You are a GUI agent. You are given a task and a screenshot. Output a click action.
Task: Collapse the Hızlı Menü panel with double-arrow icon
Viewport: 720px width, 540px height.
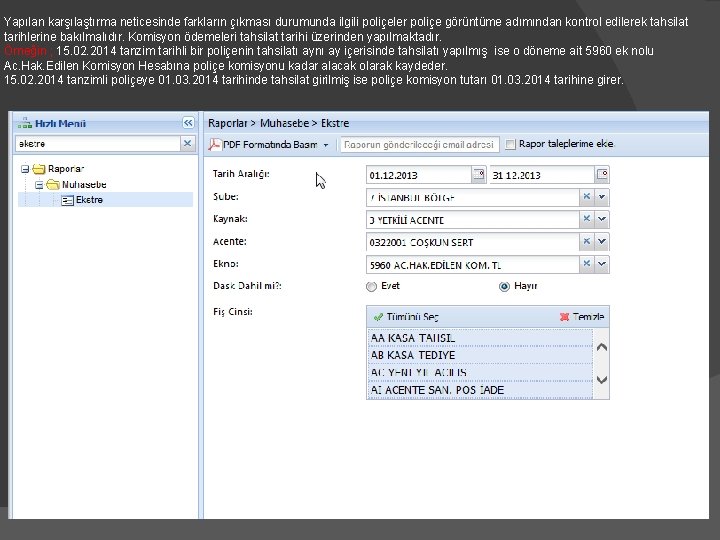click(x=188, y=123)
